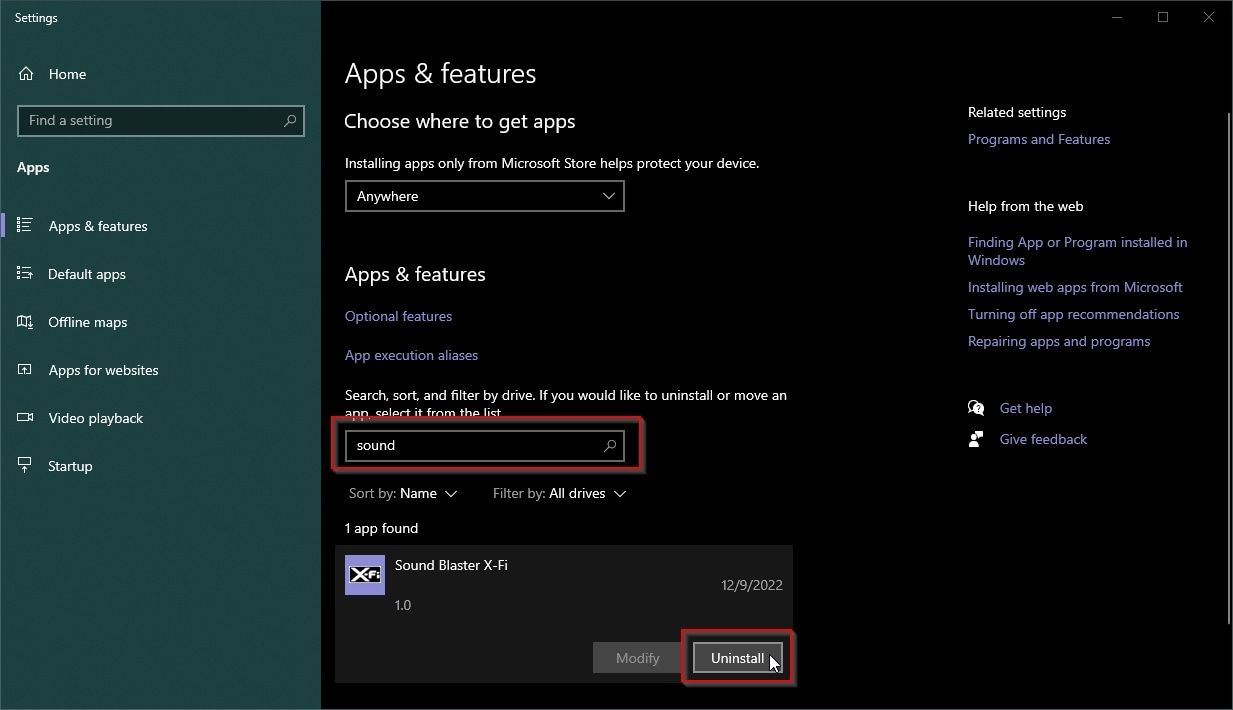
Task: Open Programs and Features related setting
Action: coord(1038,139)
